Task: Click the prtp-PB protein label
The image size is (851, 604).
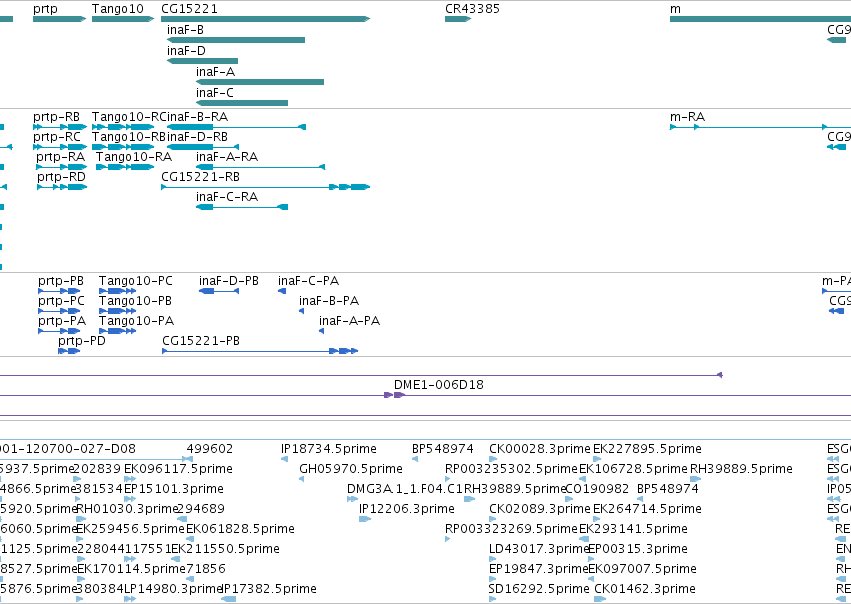Action: tap(61, 281)
